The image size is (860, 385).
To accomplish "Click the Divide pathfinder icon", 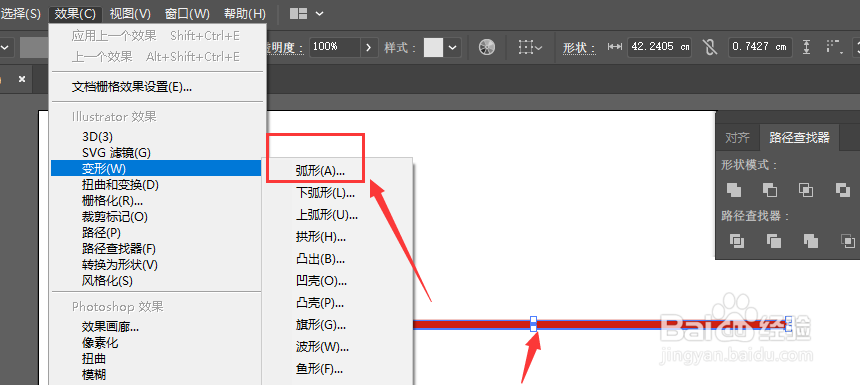I will pos(737,240).
